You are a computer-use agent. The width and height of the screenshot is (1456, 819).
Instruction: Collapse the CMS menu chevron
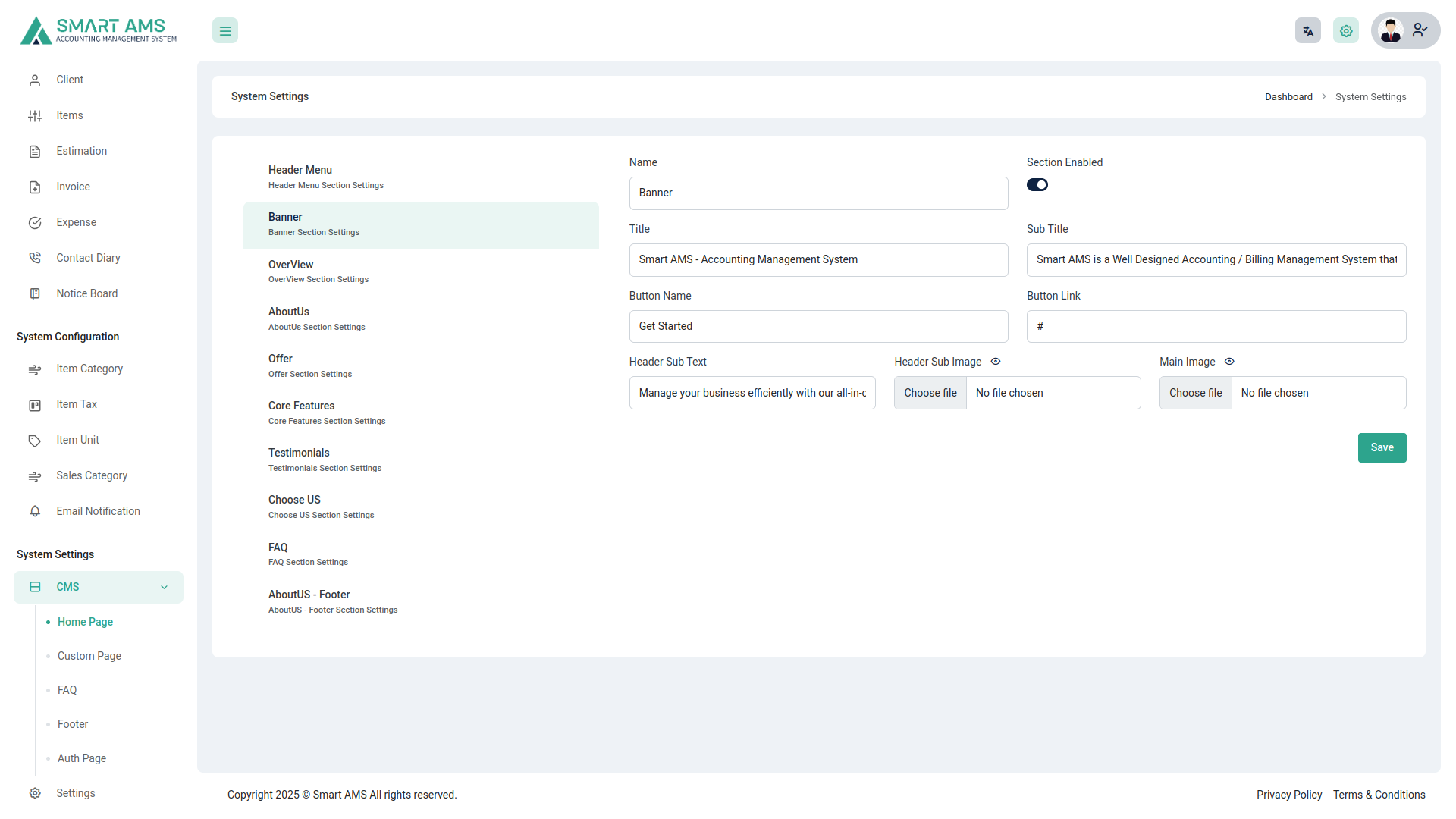pyautogui.click(x=164, y=588)
